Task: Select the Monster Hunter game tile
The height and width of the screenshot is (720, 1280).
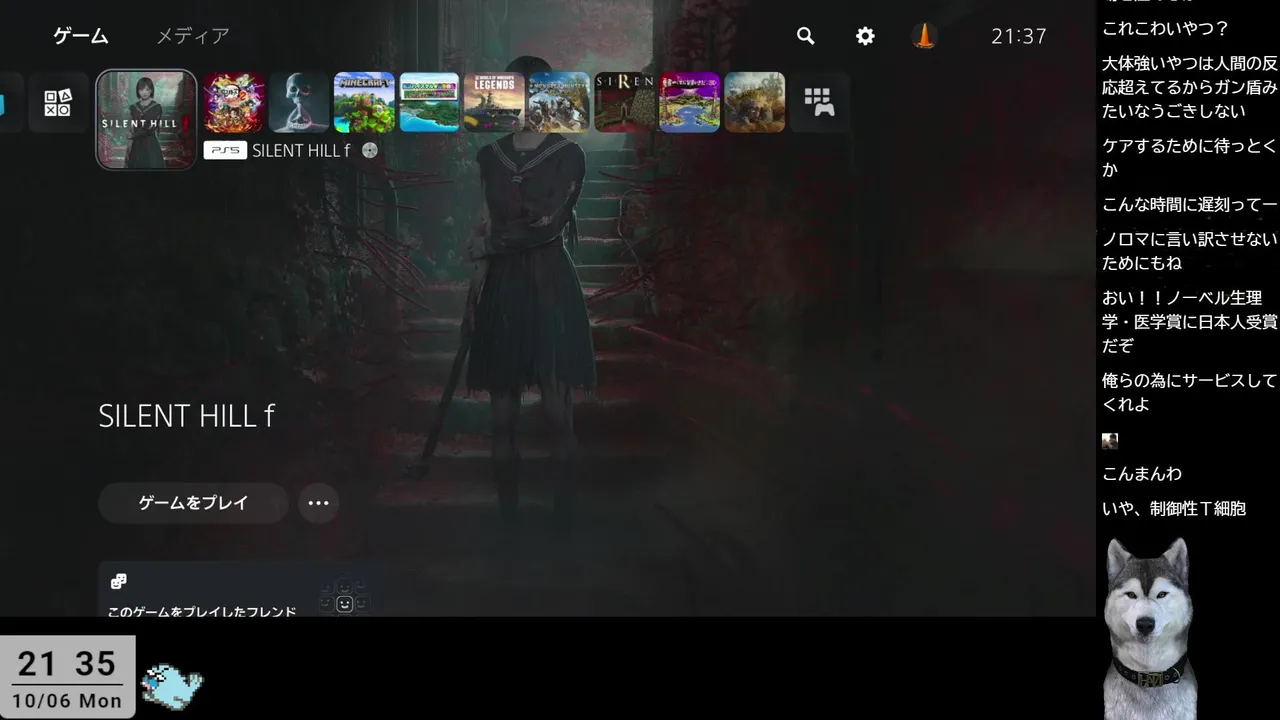Action: 559,102
